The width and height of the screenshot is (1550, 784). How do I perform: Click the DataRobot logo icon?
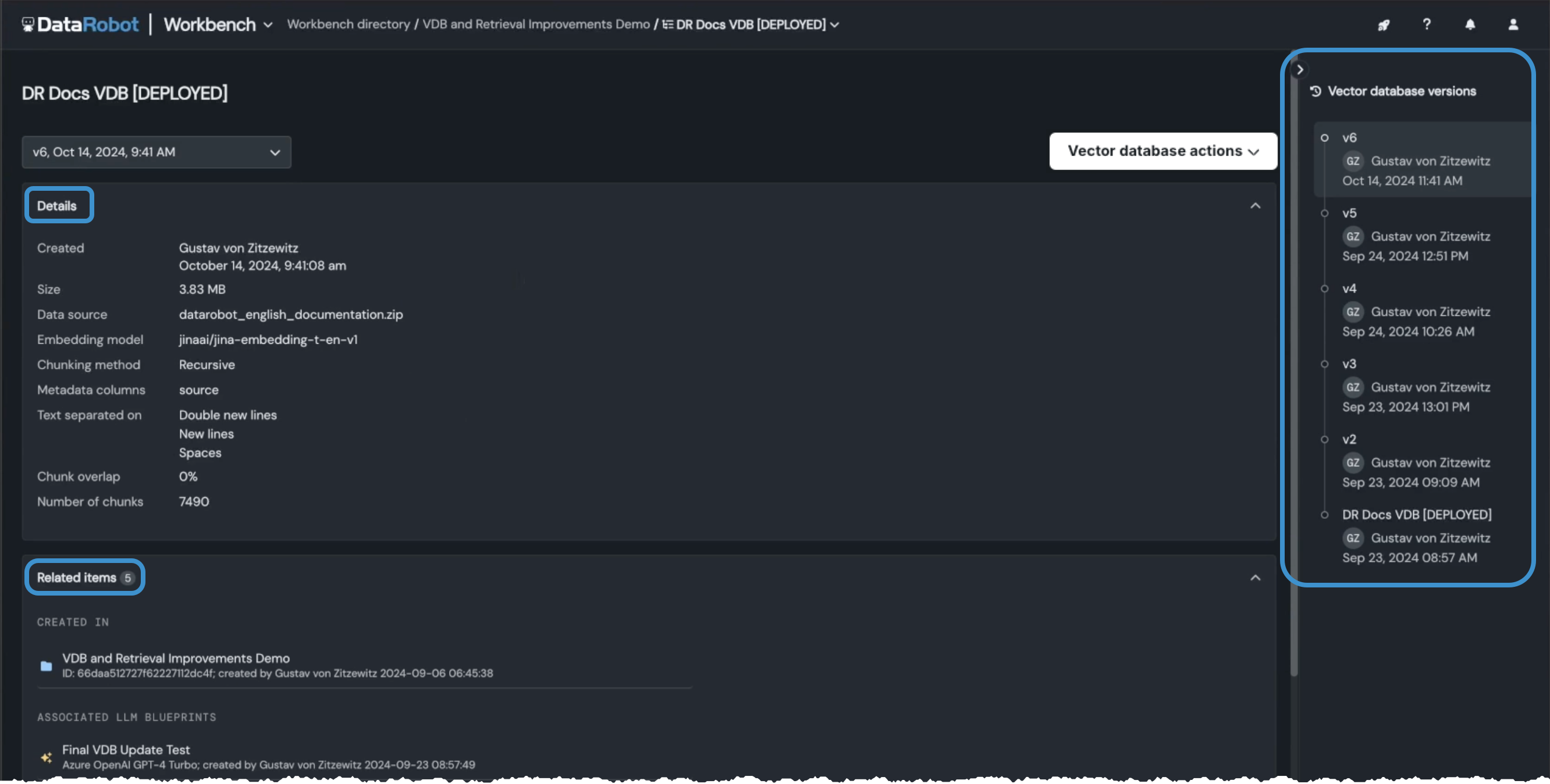29,24
